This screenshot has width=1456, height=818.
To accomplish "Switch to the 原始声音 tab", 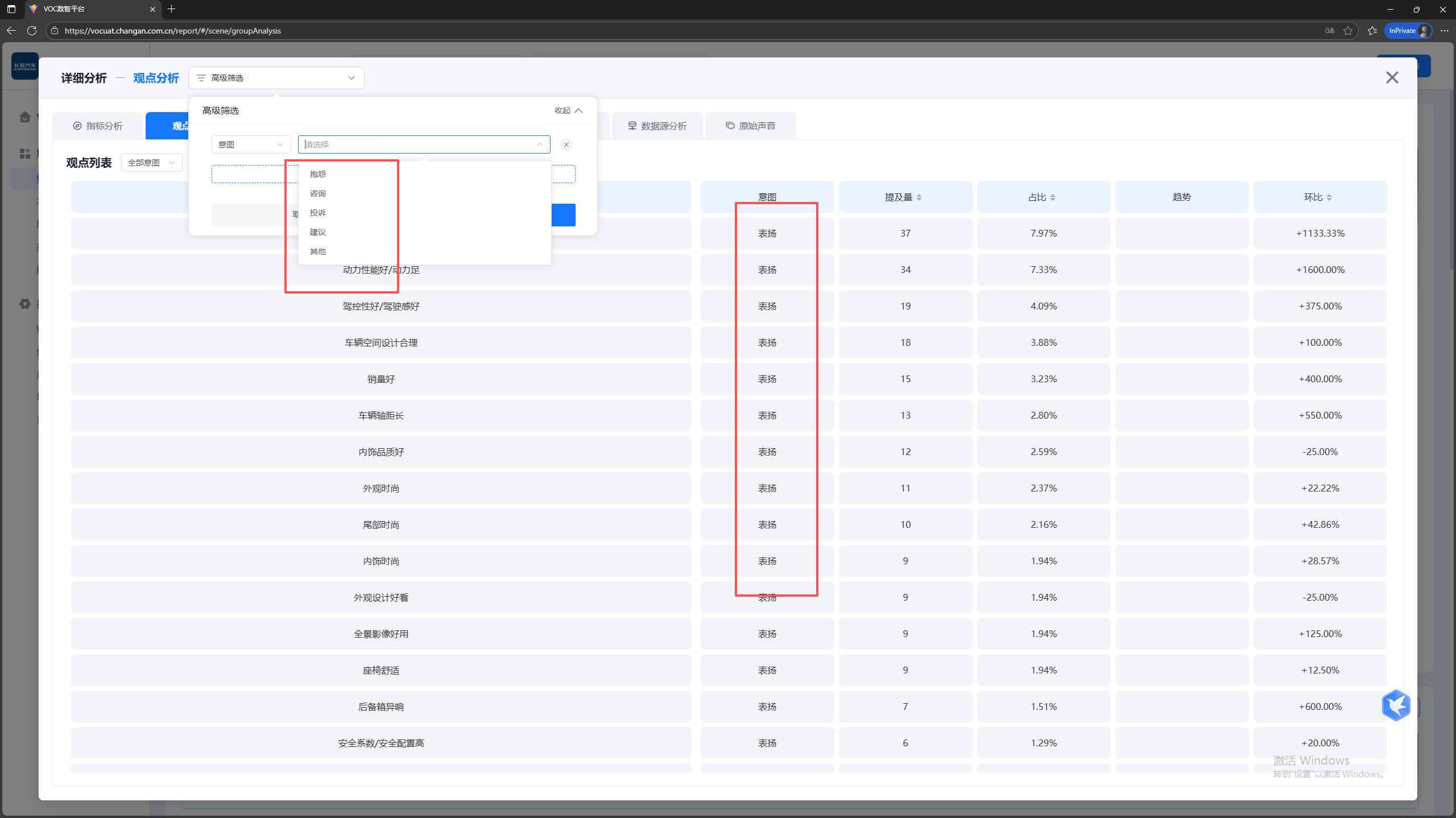I will click(750, 126).
